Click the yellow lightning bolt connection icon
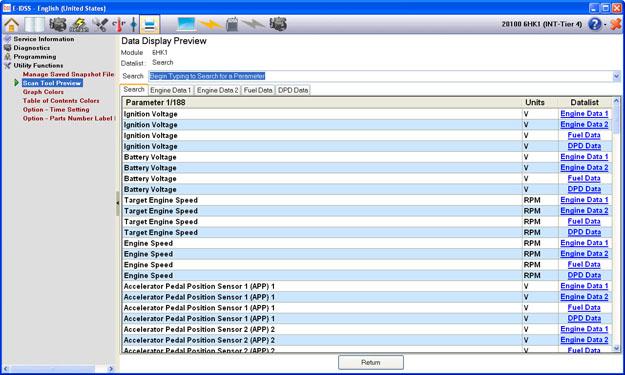625x375 pixels. pos(210,25)
